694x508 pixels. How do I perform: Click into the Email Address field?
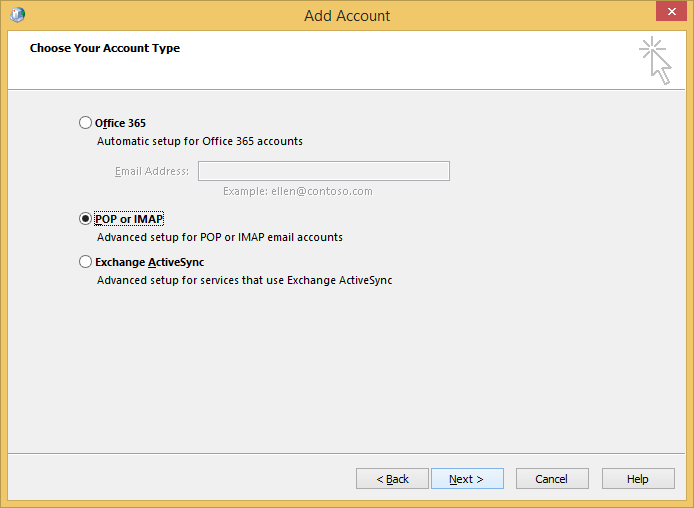point(324,171)
